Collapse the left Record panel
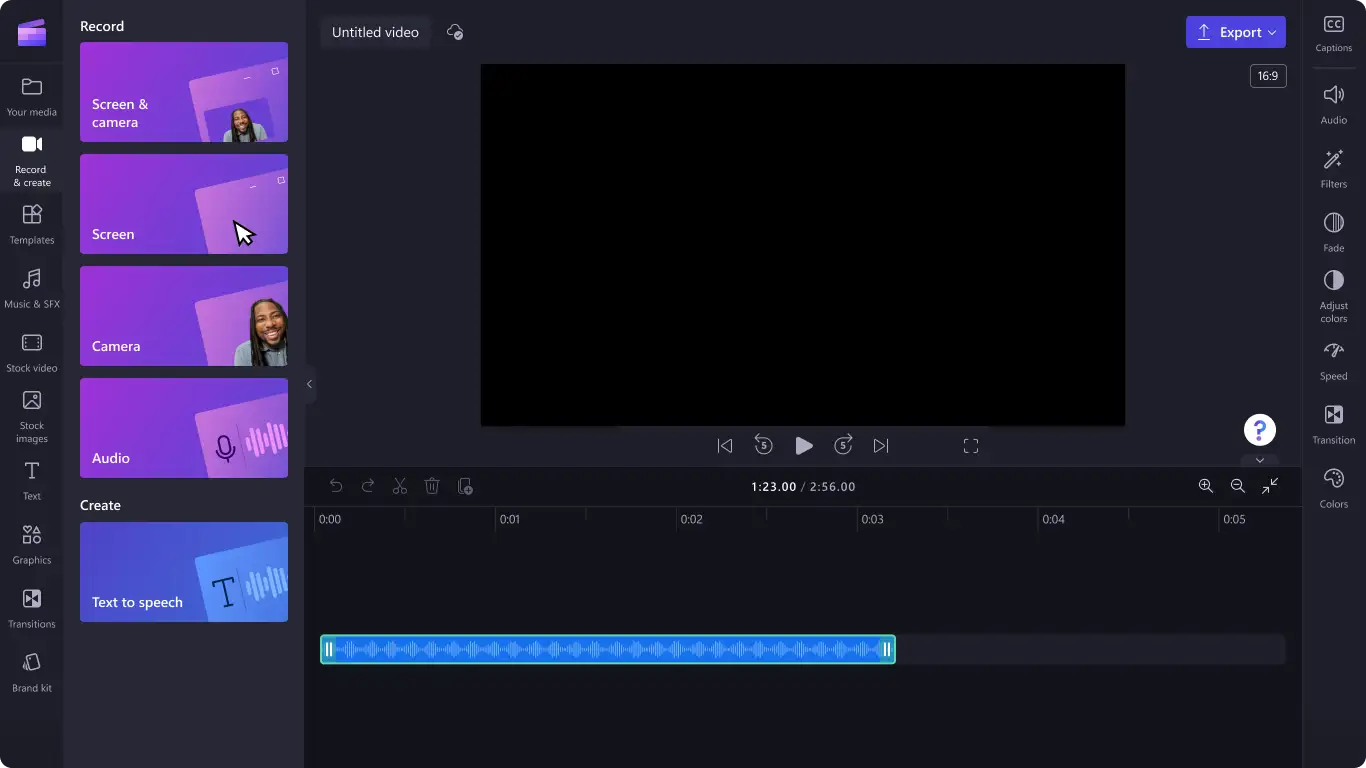 pos(309,384)
